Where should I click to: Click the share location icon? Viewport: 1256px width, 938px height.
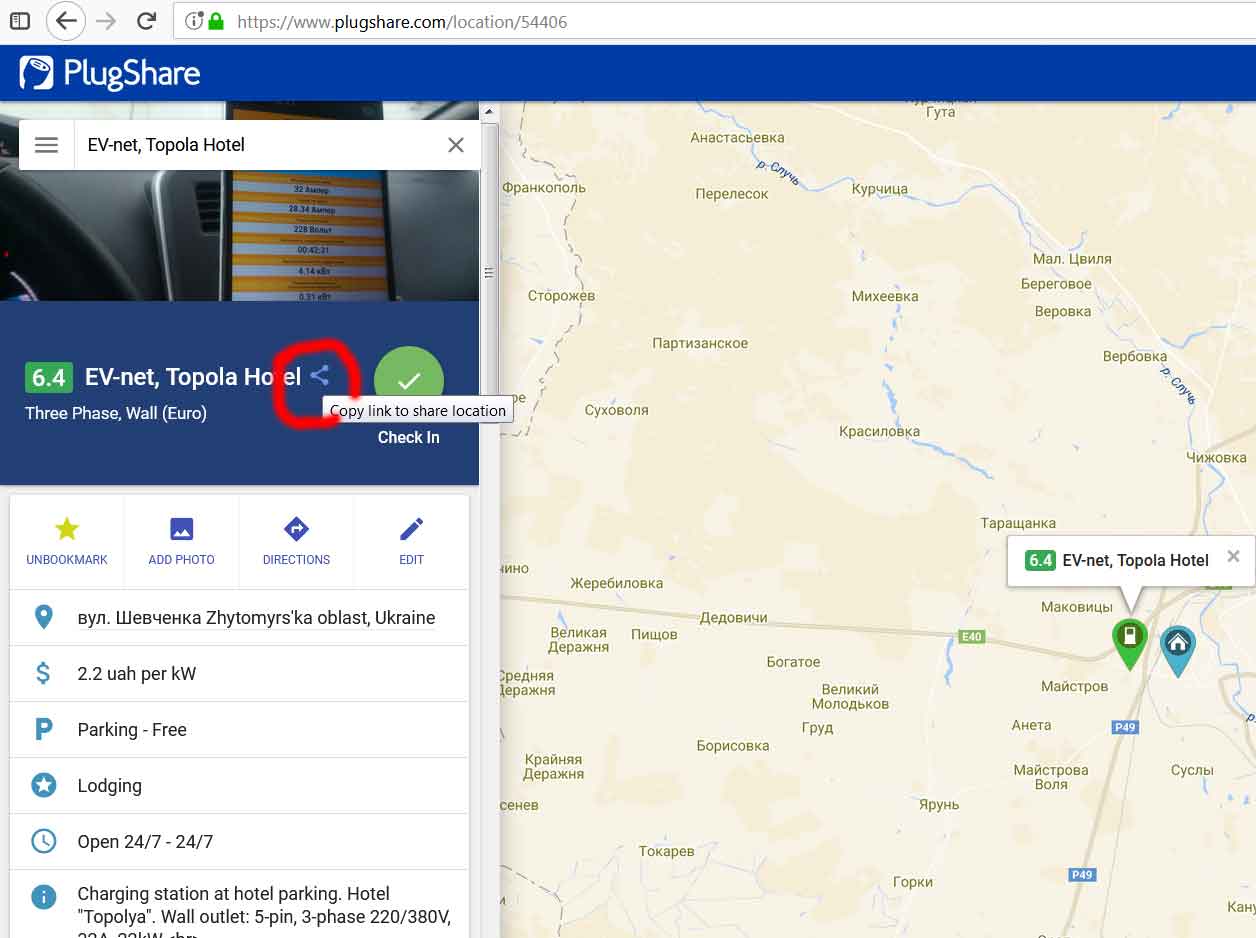pyautogui.click(x=319, y=376)
